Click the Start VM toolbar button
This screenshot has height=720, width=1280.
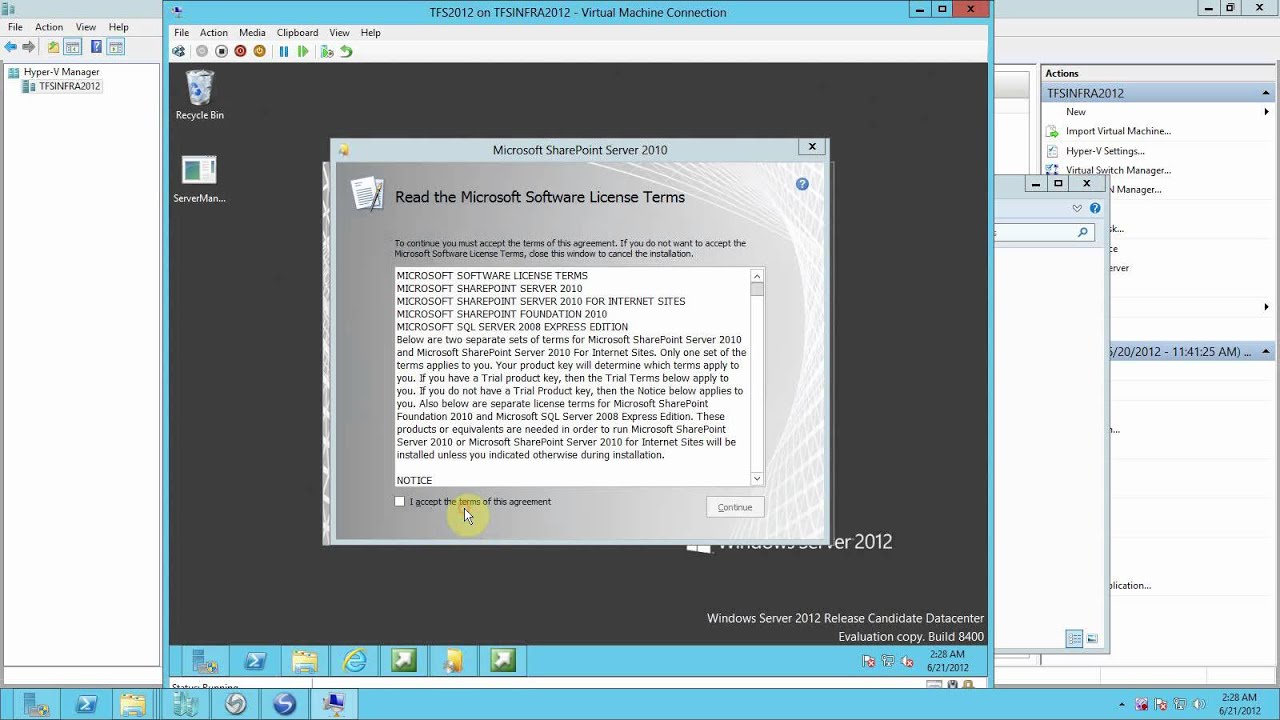pos(202,51)
